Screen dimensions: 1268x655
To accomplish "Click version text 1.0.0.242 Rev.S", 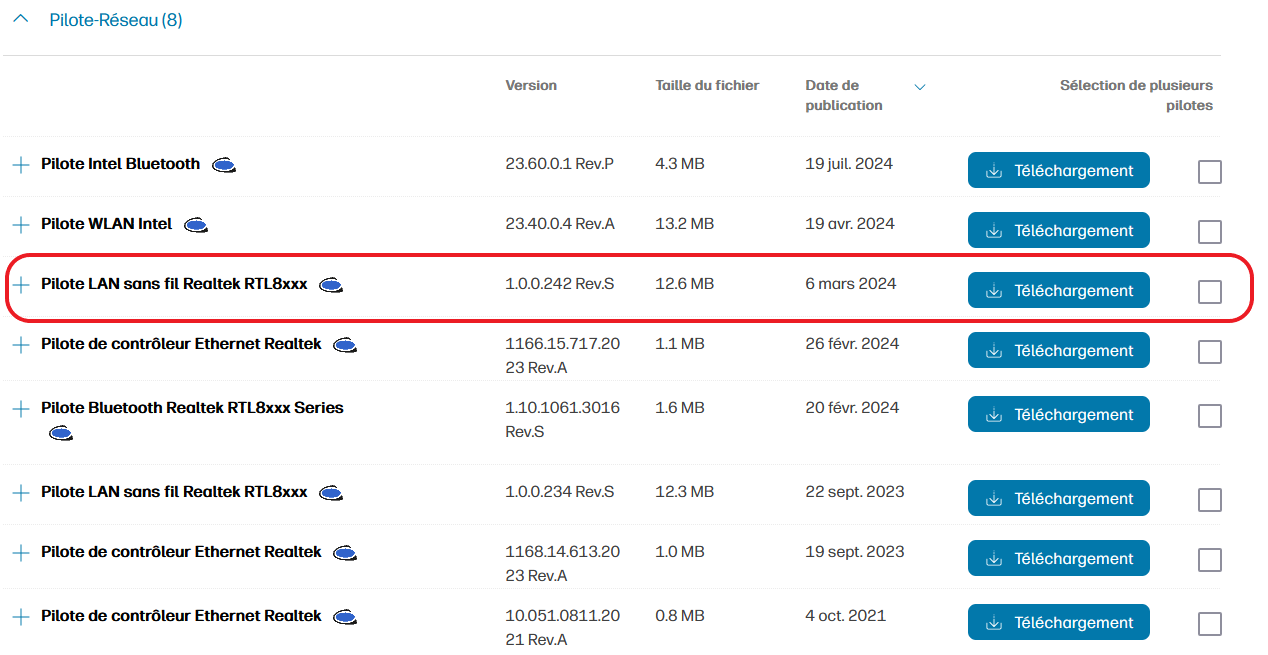I will (560, 284).
